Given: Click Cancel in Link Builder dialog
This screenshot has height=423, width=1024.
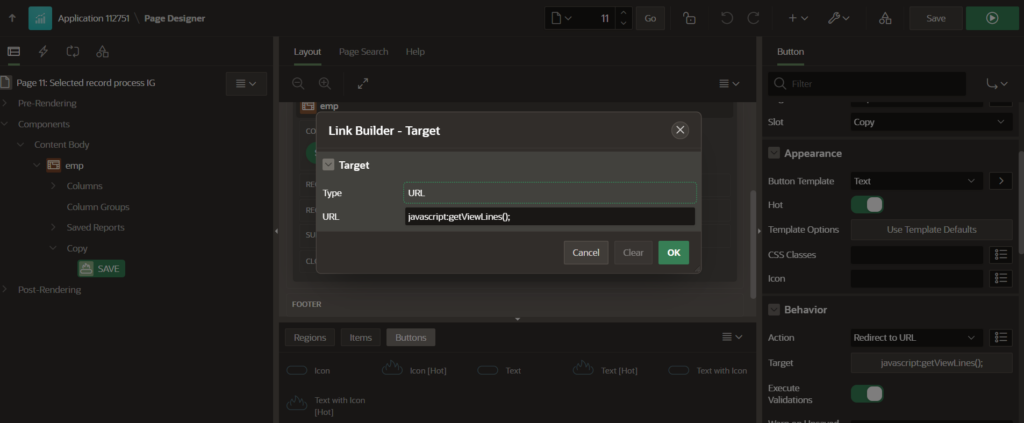Looking at the screenshot, I should click(585, 253).
